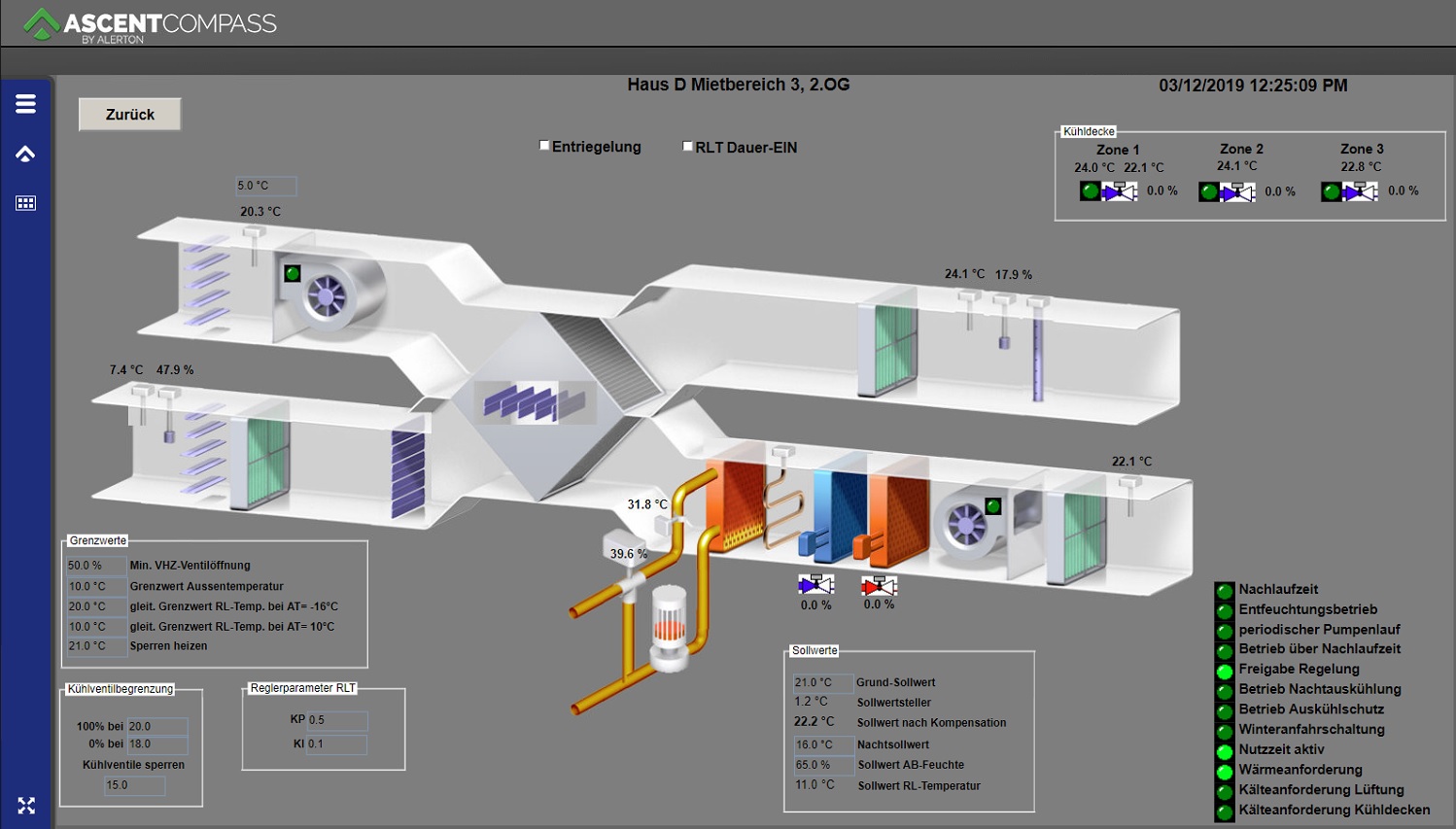Click the circulation pump graphic
The width and height of the screenshot is (1456, 829).
[669, 627]
